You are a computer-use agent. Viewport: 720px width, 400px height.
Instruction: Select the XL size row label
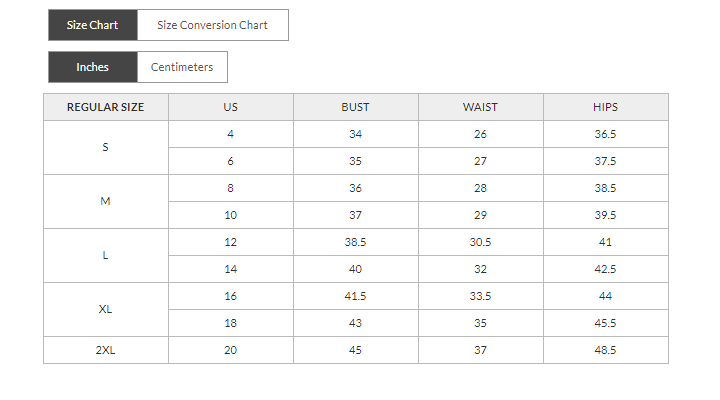tap(105, 309)
